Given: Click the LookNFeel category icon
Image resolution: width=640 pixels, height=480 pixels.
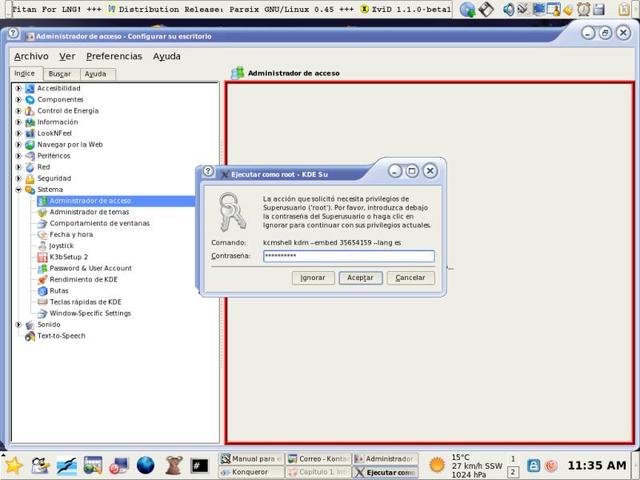Looking at the screenshot, I should pyautogui.click(x=30, y=133).
